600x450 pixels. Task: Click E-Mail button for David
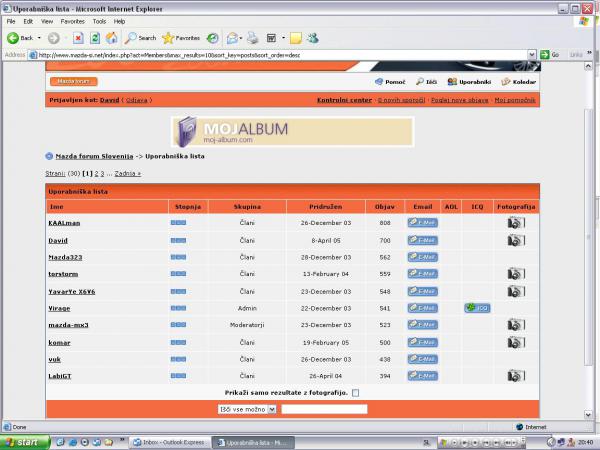coord(422,240)
